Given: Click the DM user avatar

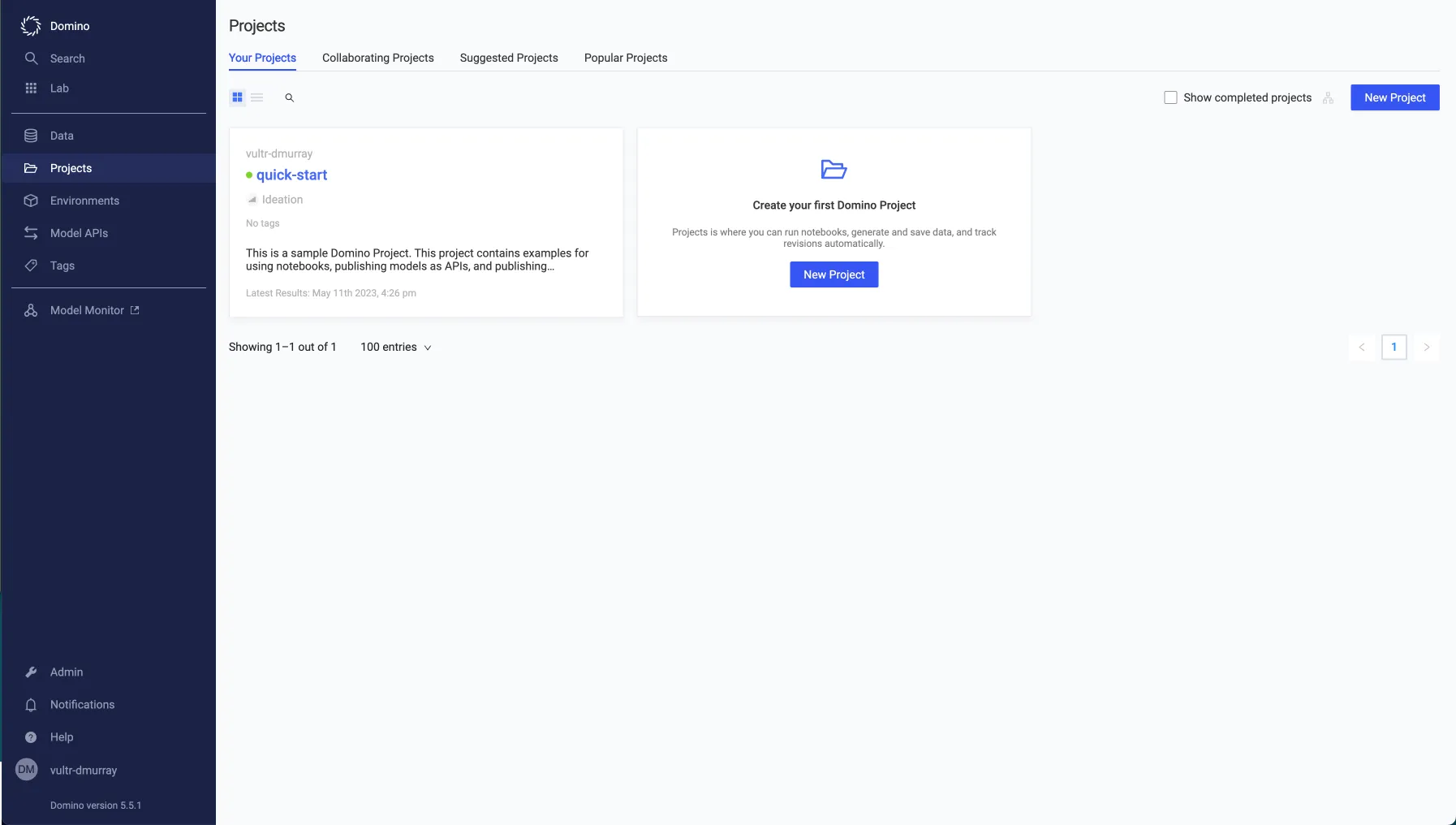Looking at the screenshot, I should pyautogui.click(x=27, y=770).
